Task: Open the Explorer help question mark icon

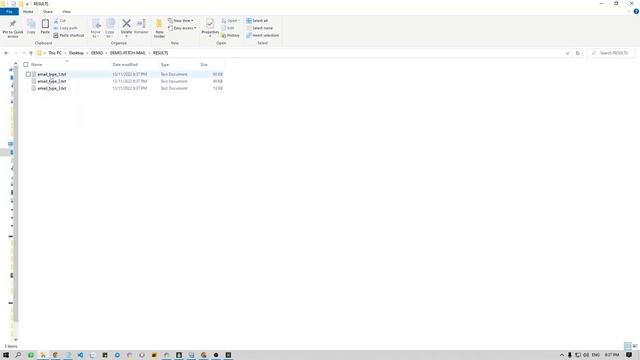Action: (x=636, y=11)
